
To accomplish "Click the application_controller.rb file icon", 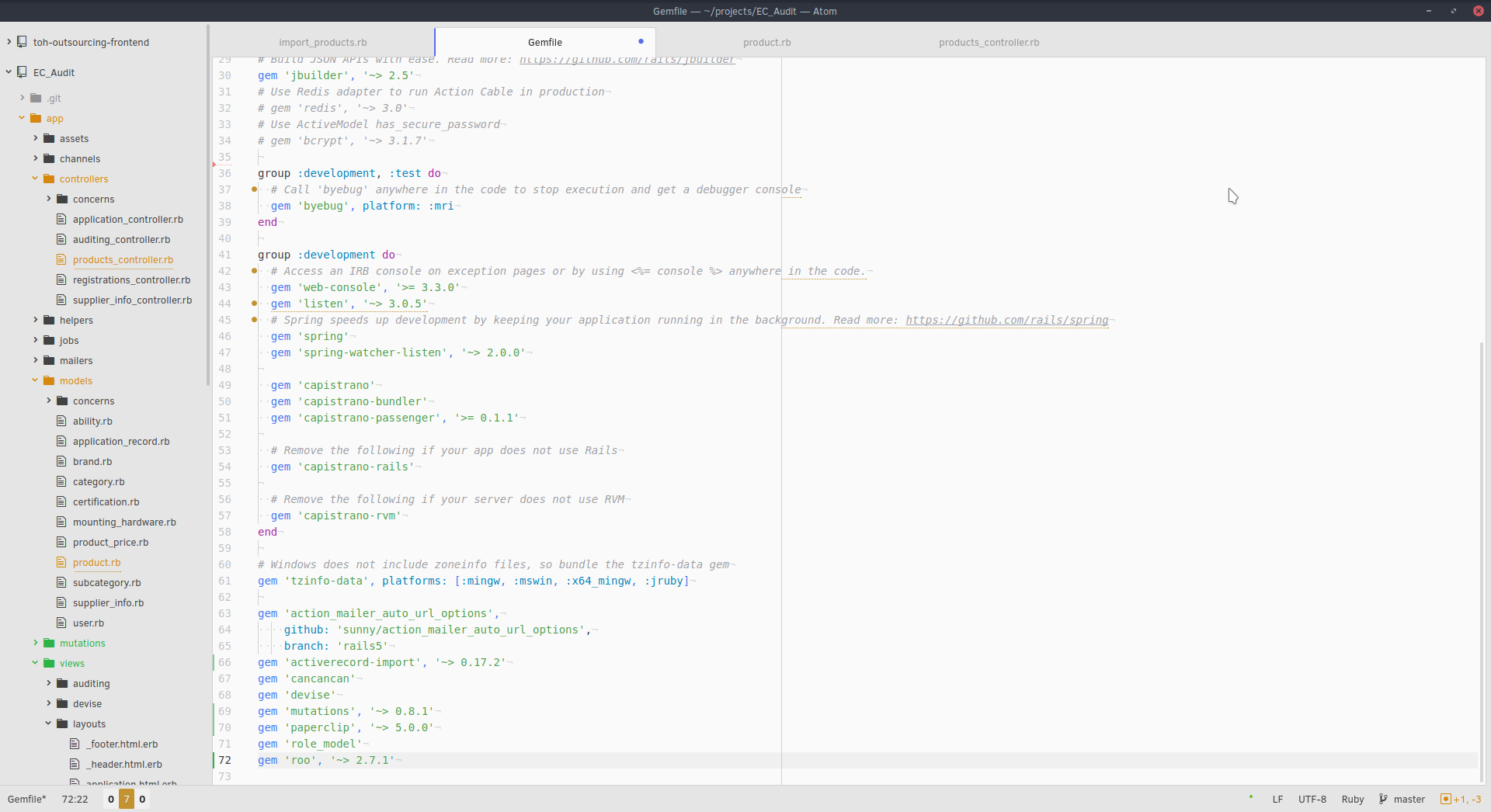I will [61, 219].
